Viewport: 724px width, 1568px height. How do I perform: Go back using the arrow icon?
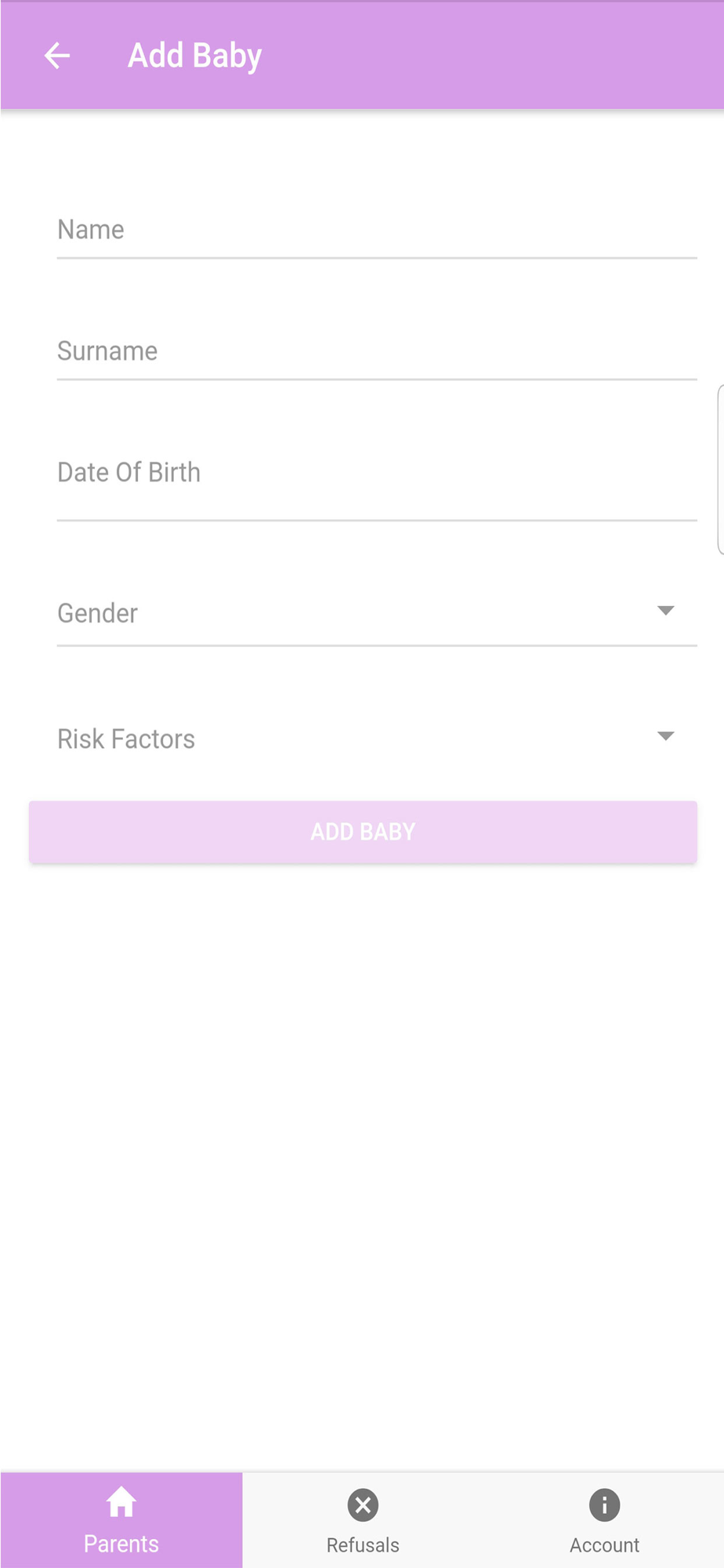(57, 56)
